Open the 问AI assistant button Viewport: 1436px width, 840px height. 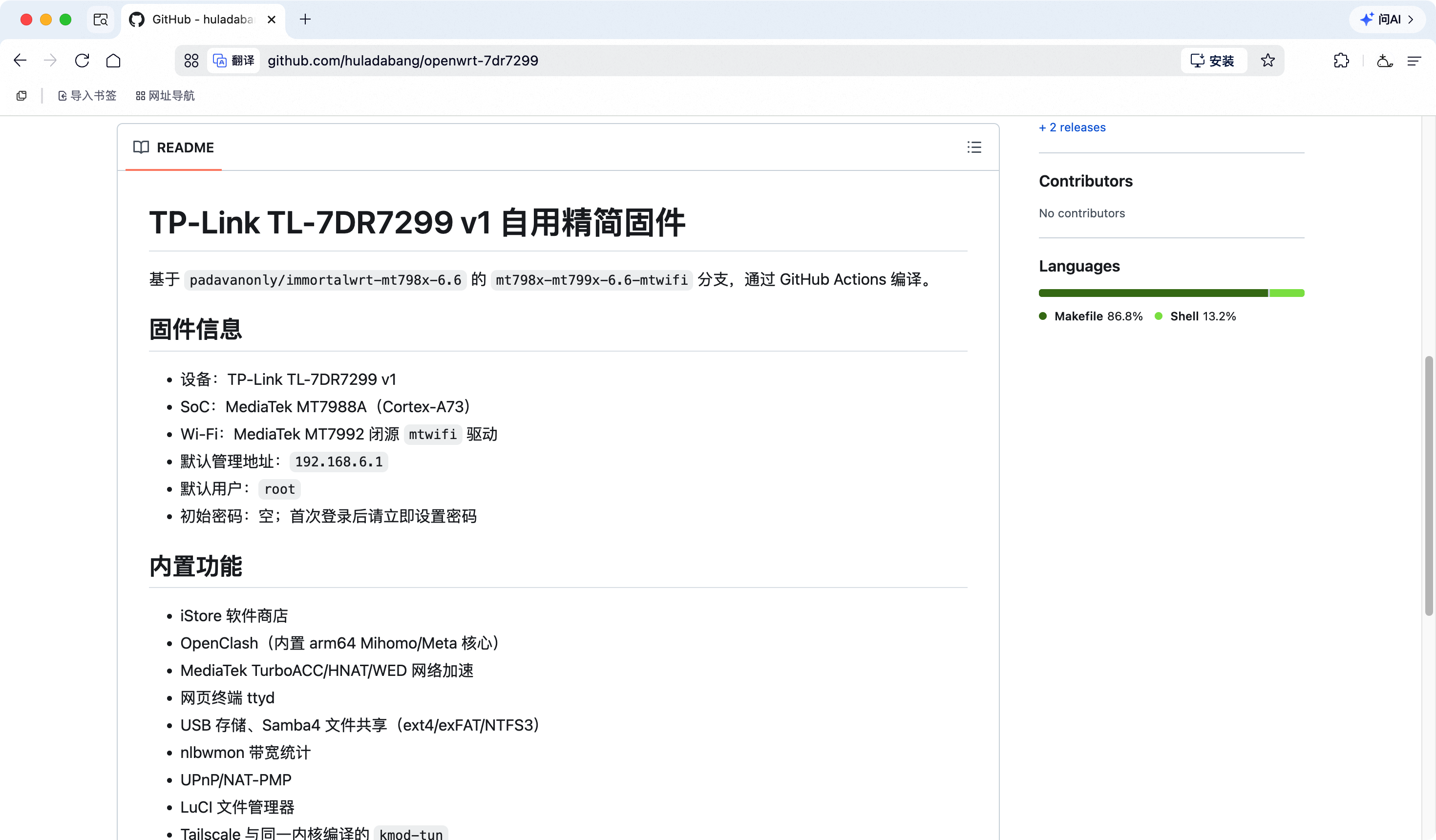[x=1387, y=20]
